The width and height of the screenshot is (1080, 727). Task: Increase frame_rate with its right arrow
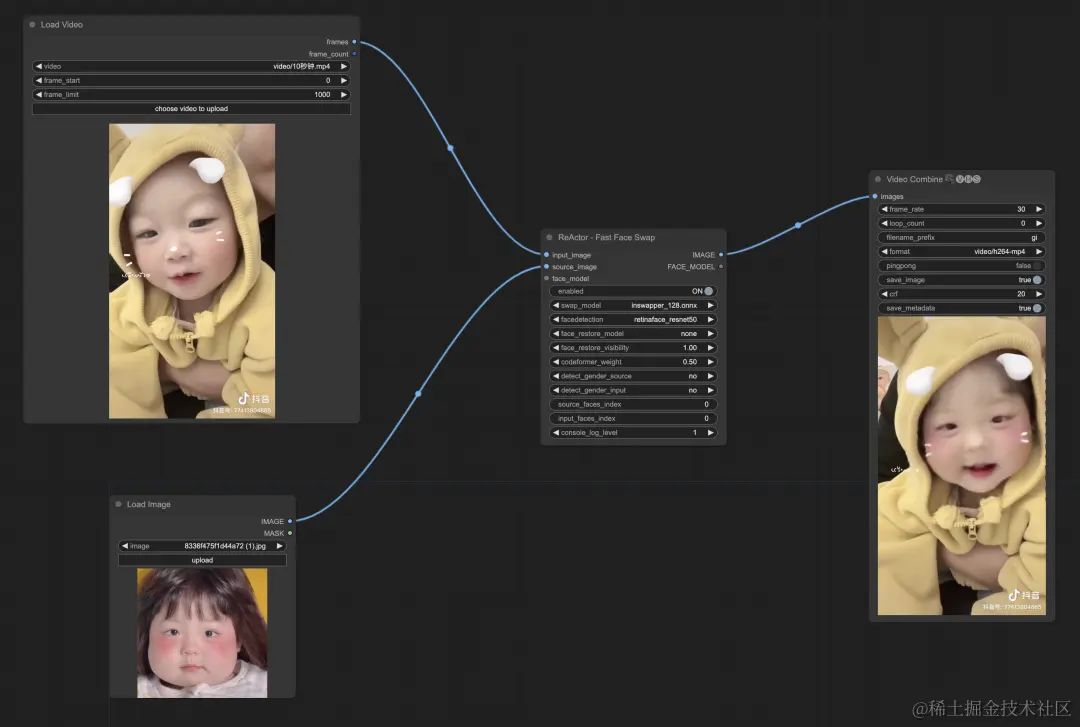(x=1039, y=209)
